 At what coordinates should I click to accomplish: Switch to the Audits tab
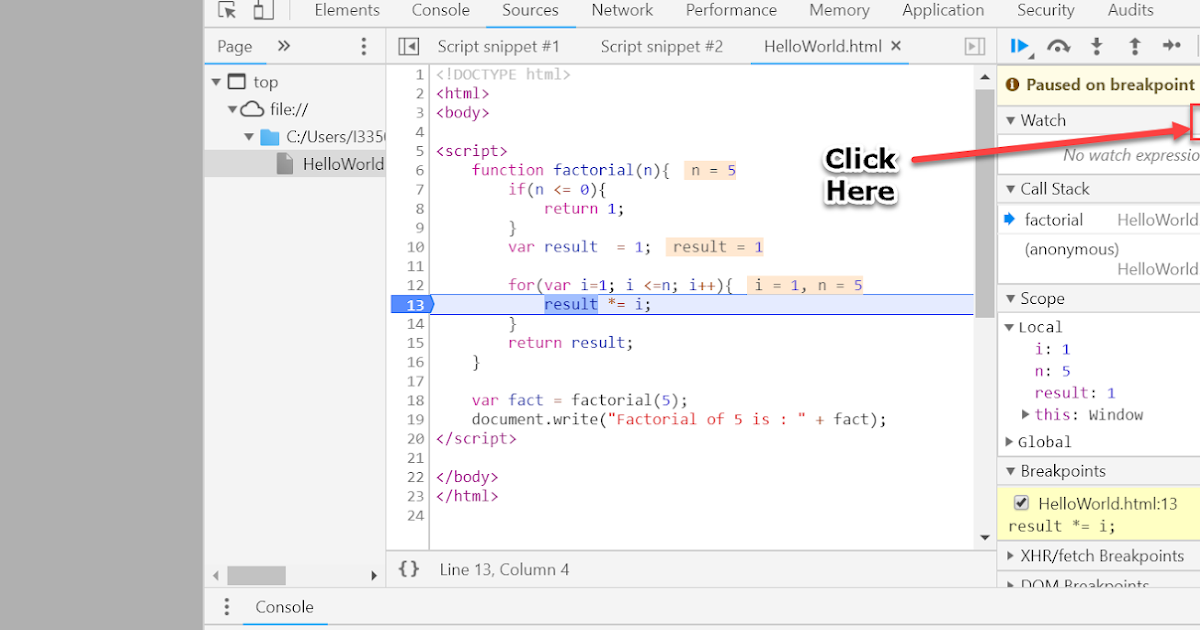click(x=1130, y=10)
